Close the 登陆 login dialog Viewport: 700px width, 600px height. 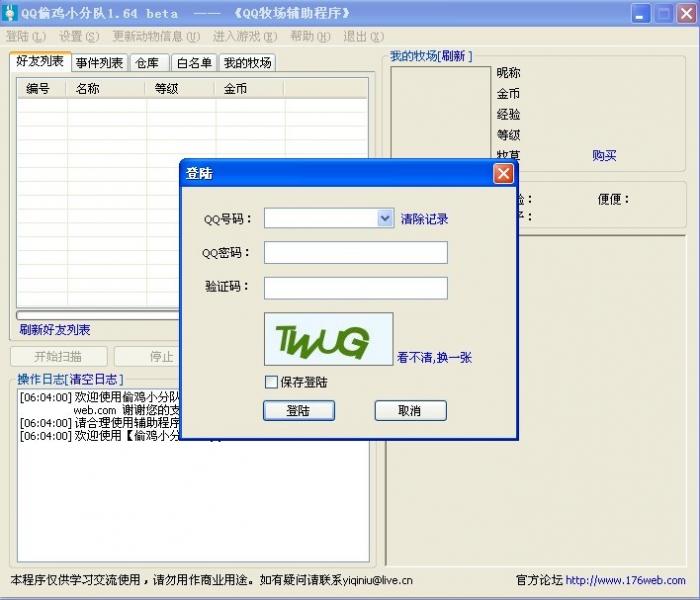(x=503, y=173)
